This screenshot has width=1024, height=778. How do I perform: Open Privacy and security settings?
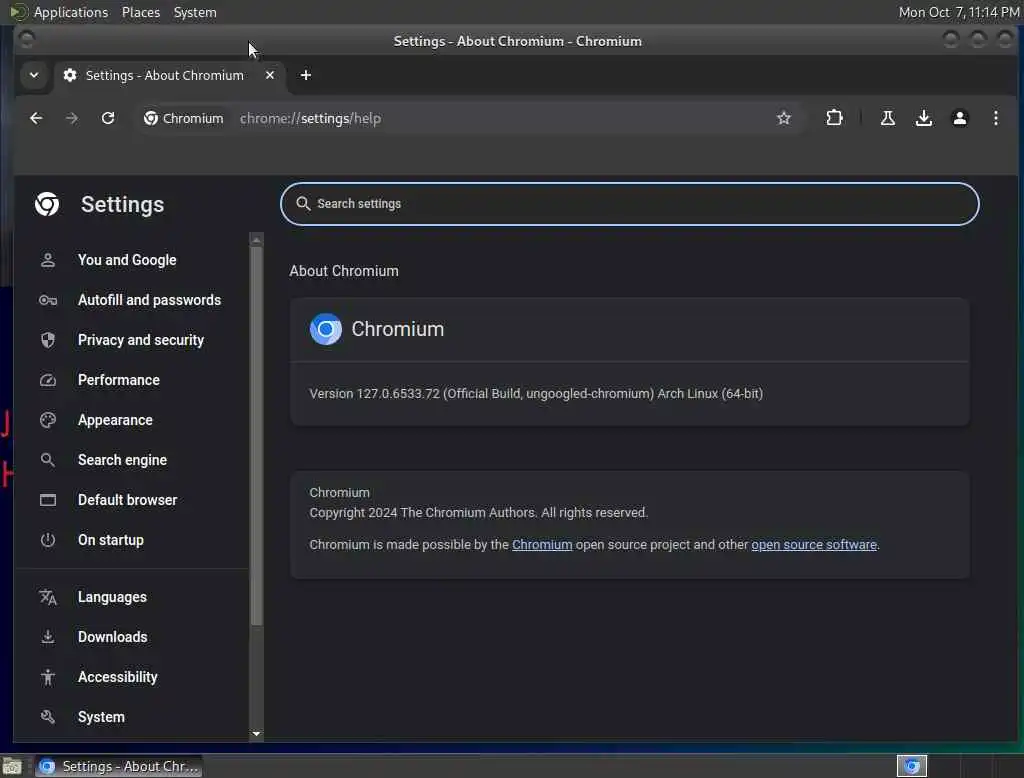coord(140,340)
